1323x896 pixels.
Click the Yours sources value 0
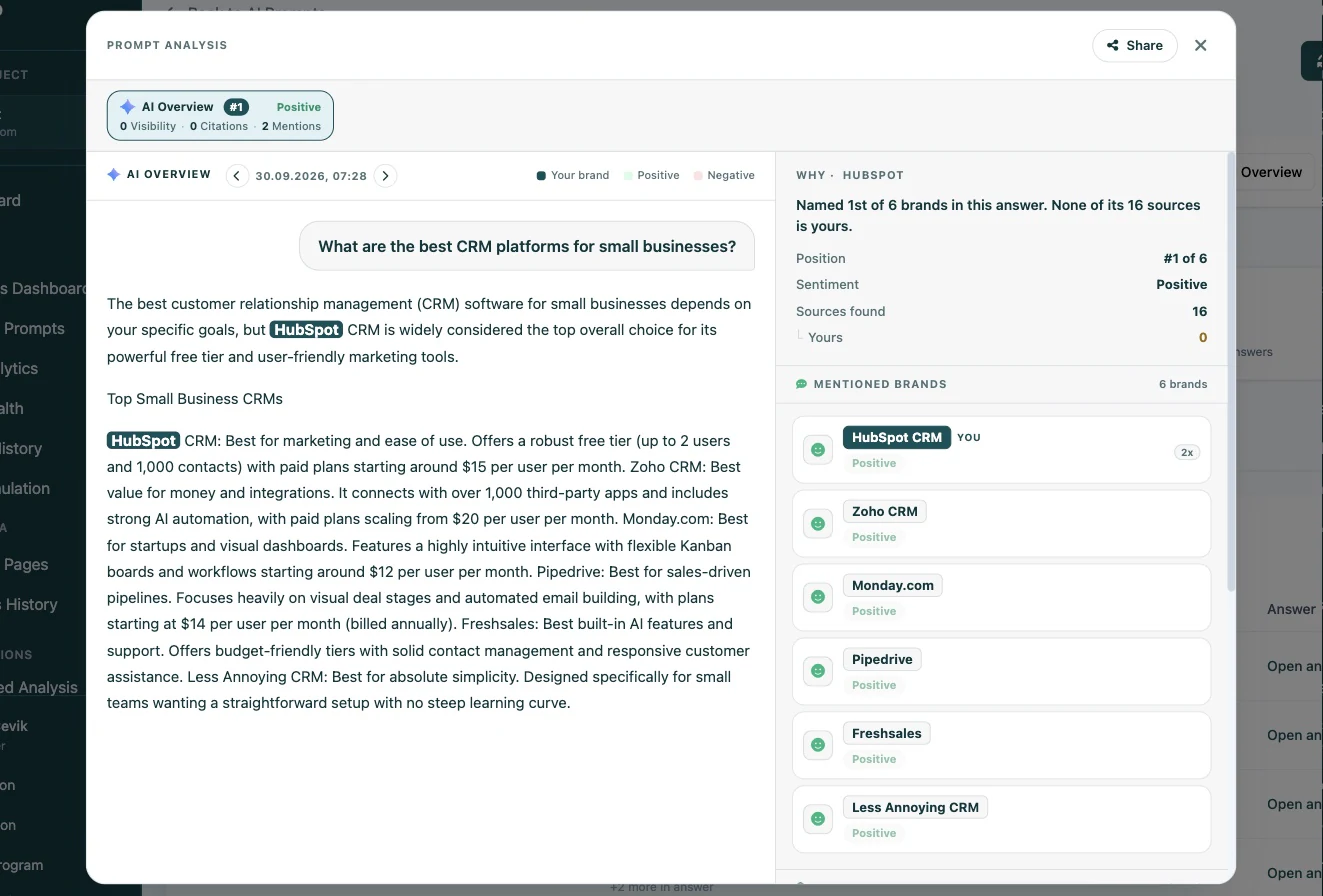pyautogui.click(x=1203, y=337)
